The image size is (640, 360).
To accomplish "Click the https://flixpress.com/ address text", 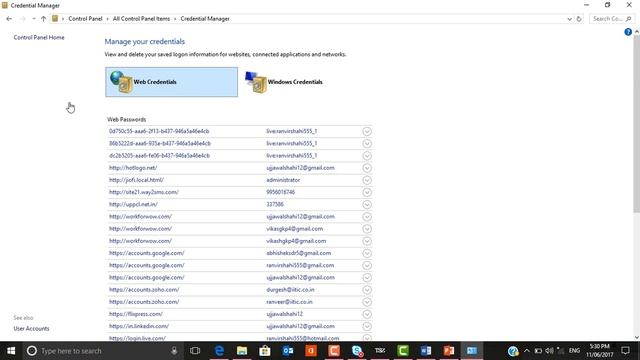I will (x=136, y=314).
